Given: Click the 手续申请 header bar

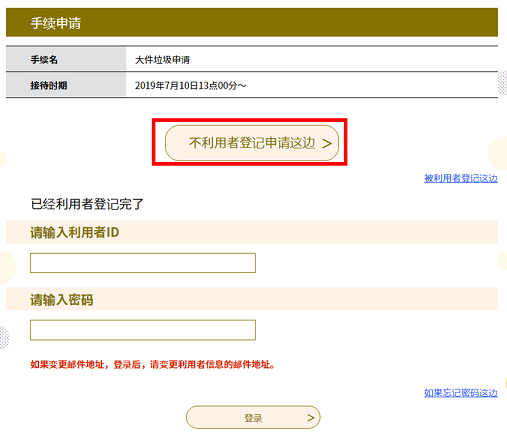Looking at the screenshot, I should [252, 23].
